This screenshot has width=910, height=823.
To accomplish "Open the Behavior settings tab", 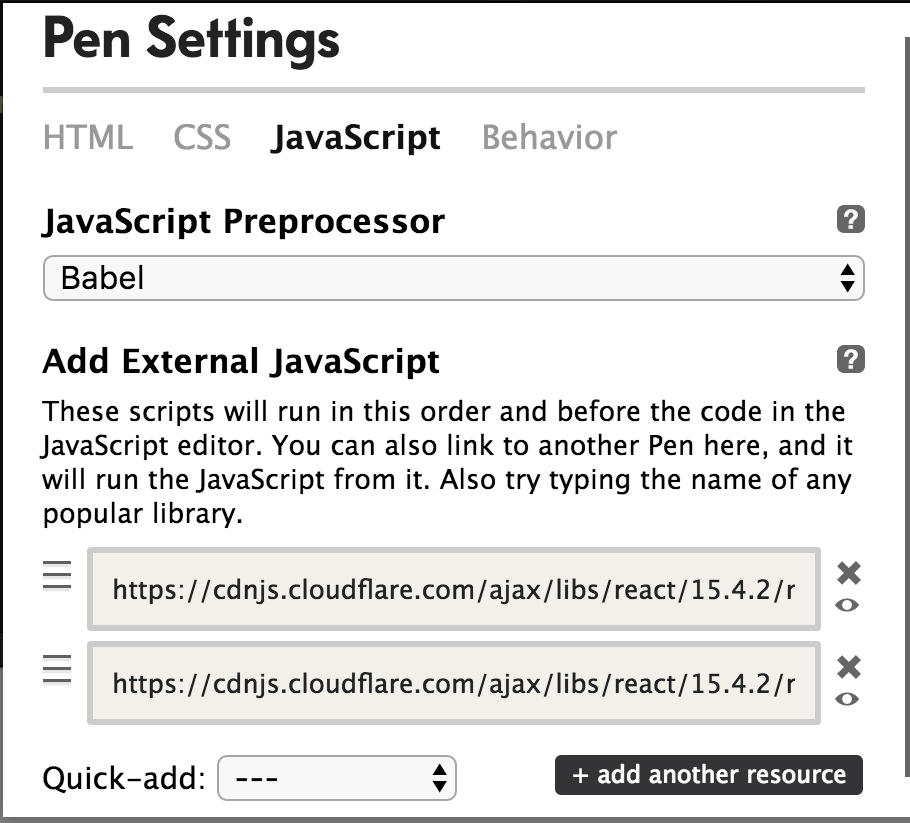I will click(x=549, y=138).
